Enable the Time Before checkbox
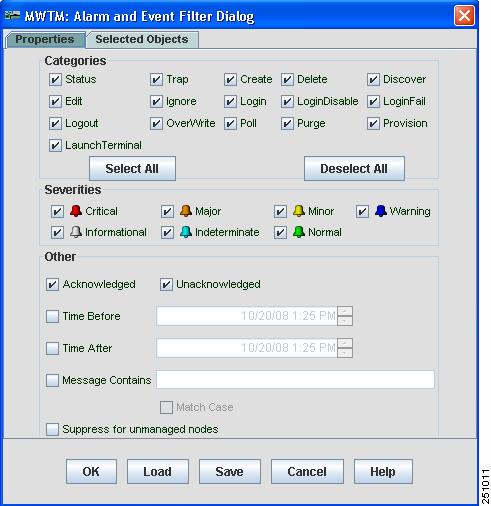The width and height of the screenshot is (491, 506). click(x=52, y=316)
